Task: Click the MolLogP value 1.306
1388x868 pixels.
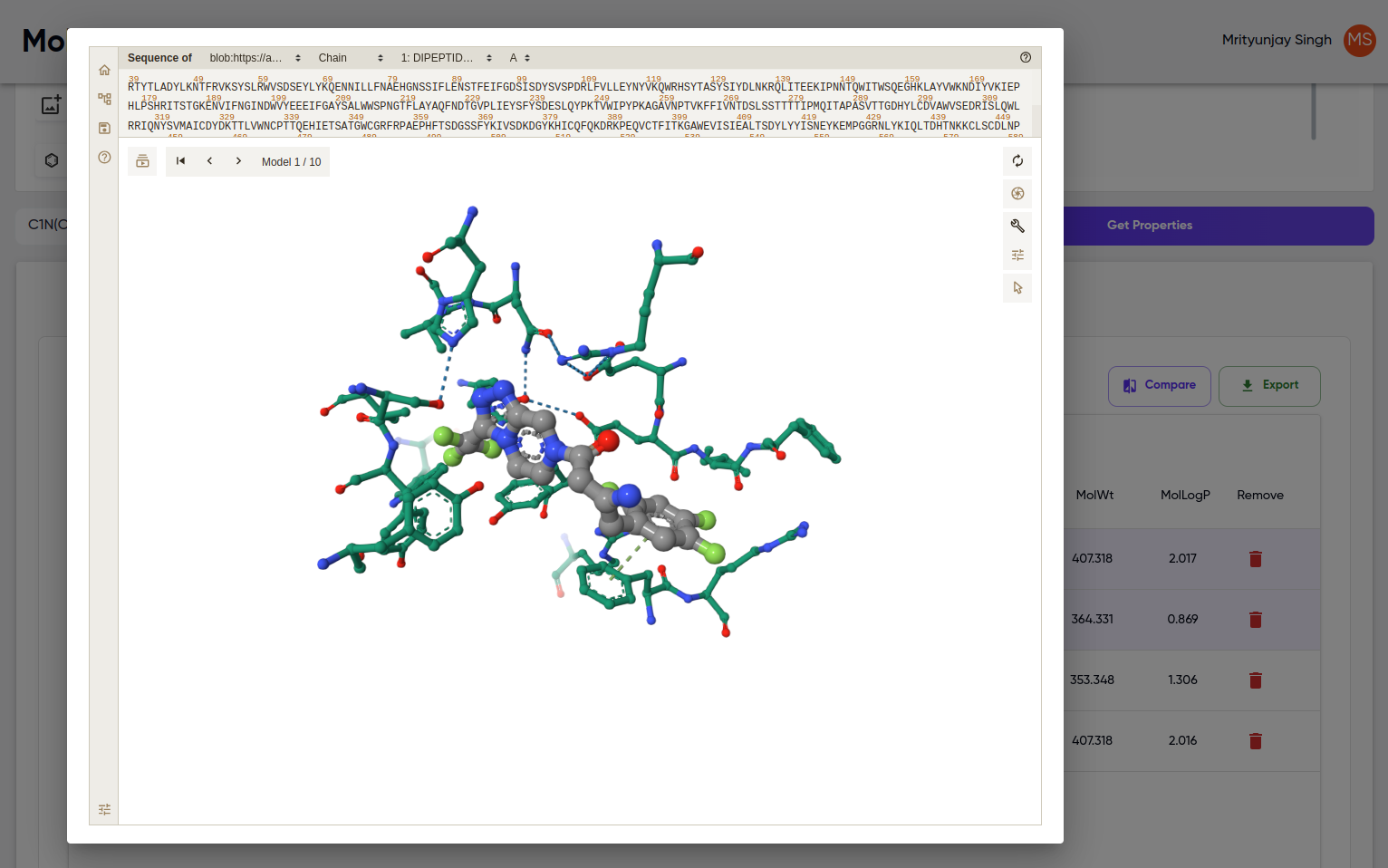Action: 1182,680
